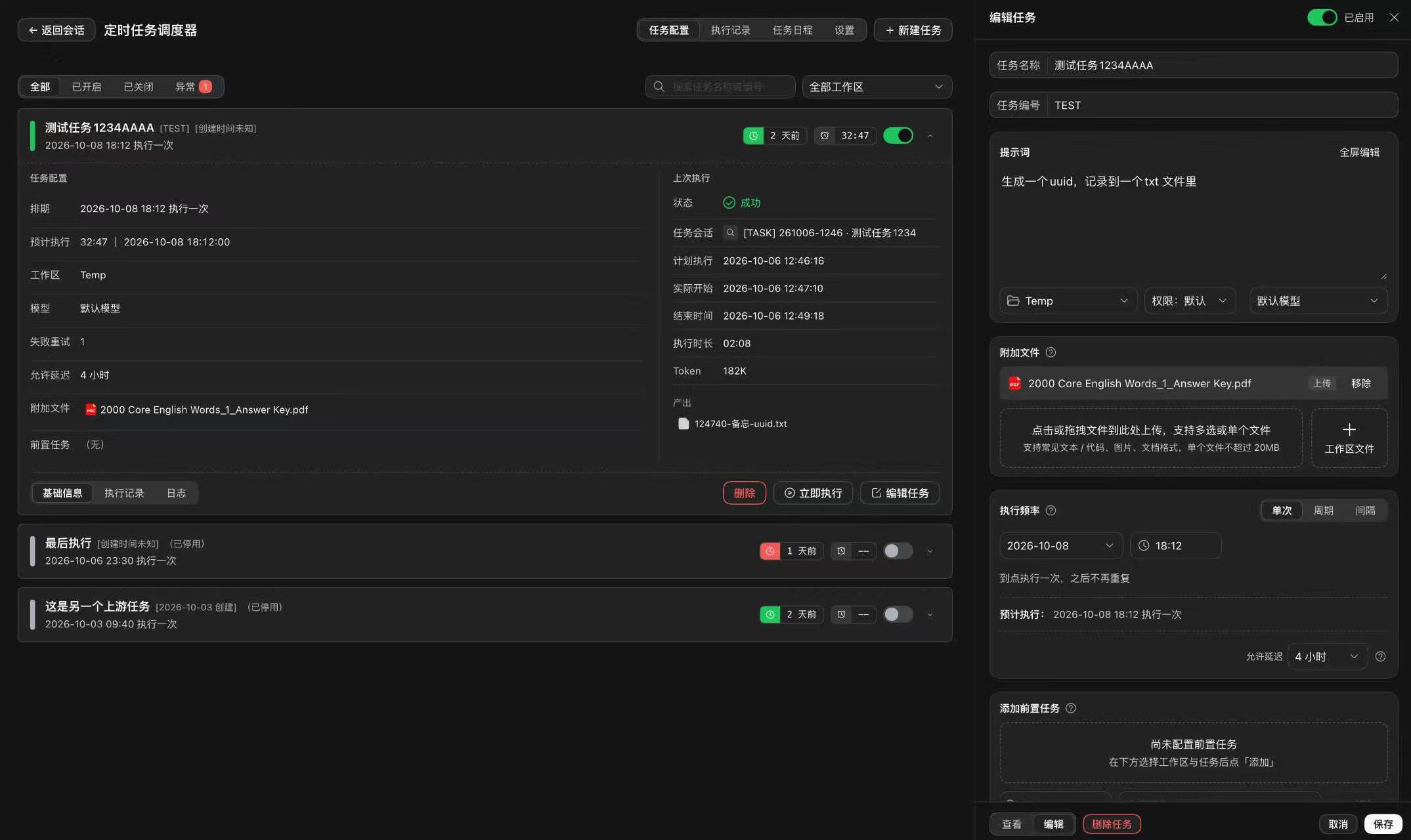Click the alarm icon on 这是另一个上游任务 row

841,615
